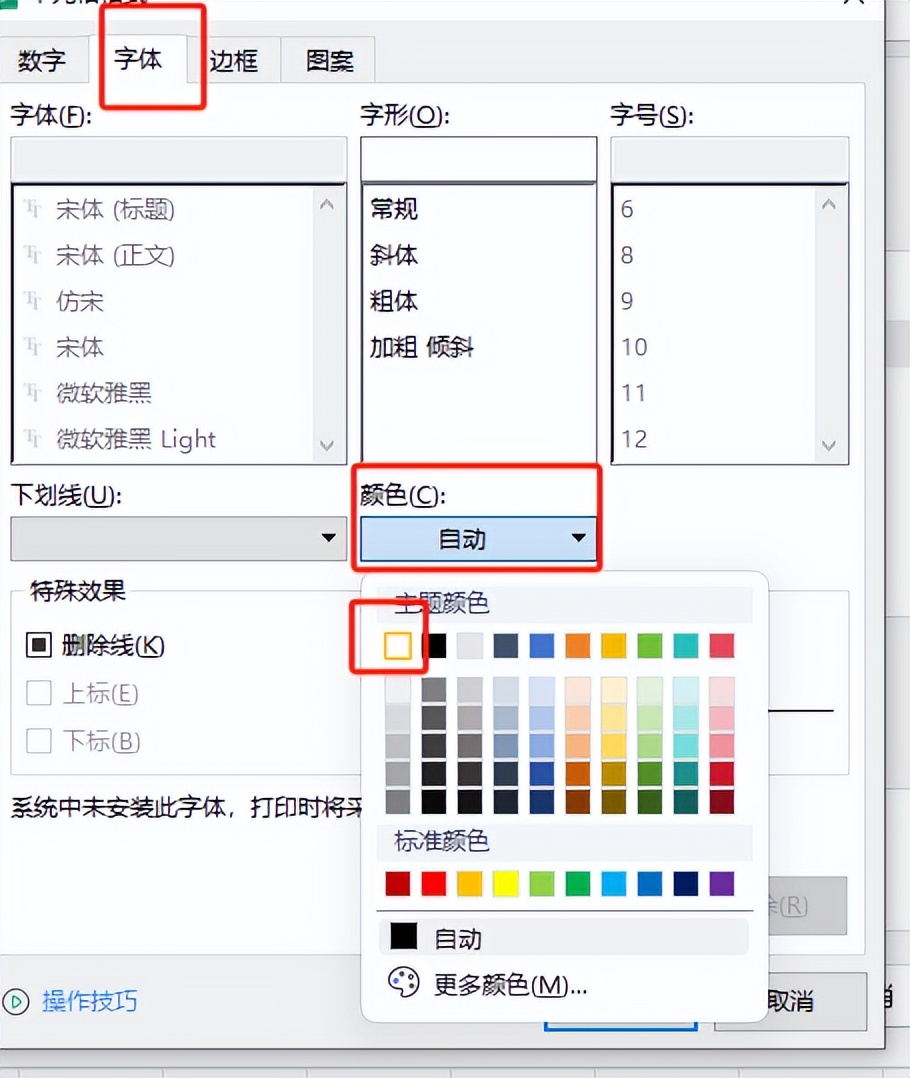Select font 仿宋
This screenshot has width=910, height=1078.
[x=80, y=301]
